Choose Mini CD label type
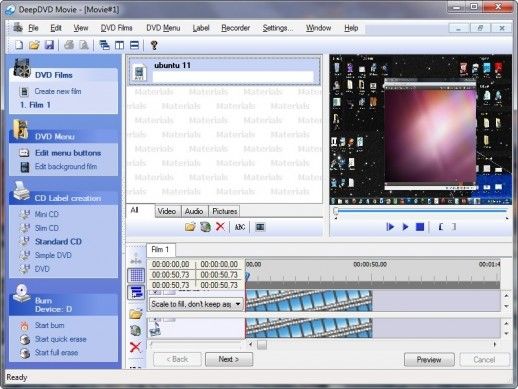This screenshot has width=518, height=389. coord(47,214)
